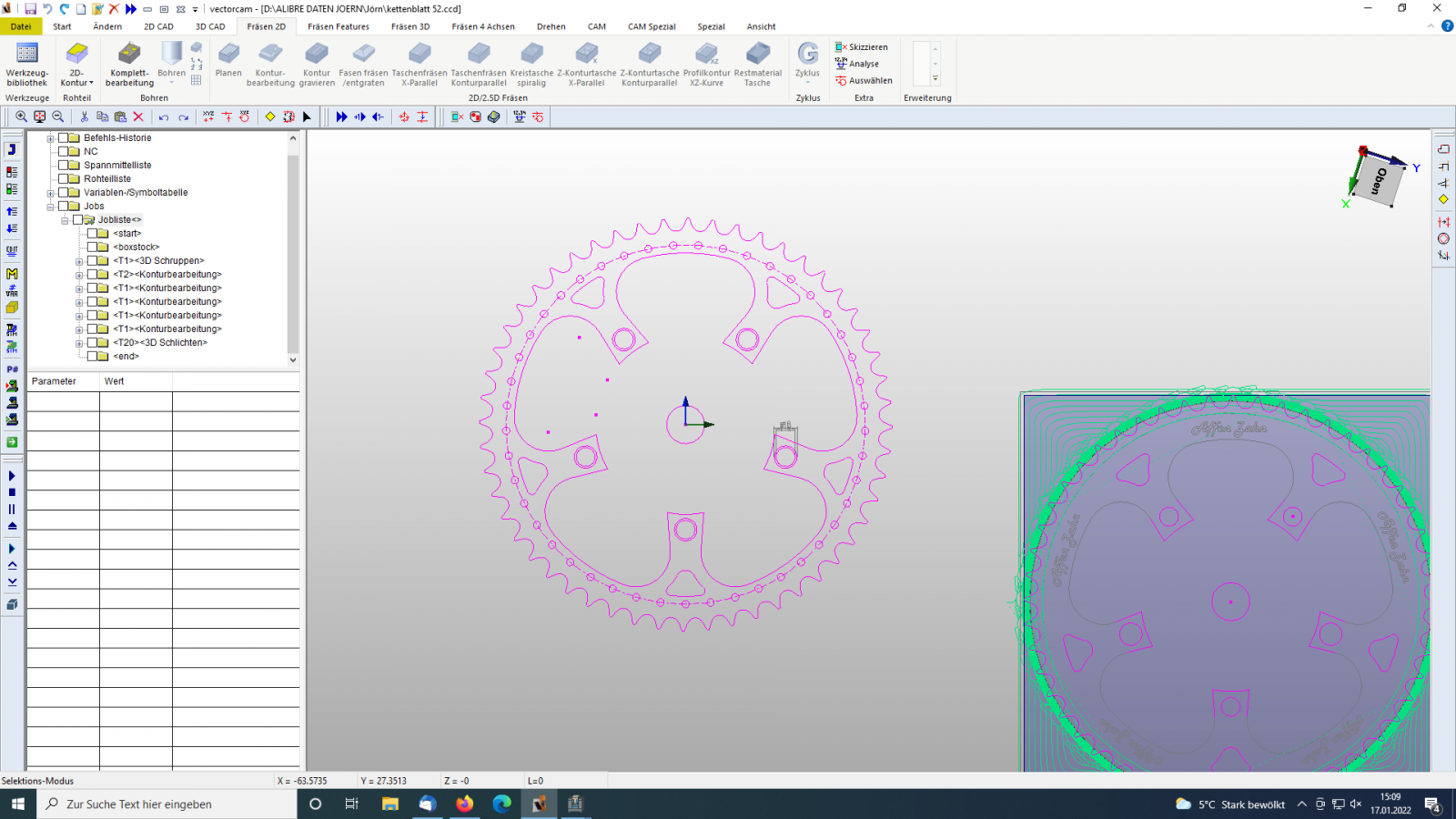Check the box for T20 3D Schlichten
1456x819 pixels.
(92, 343)
